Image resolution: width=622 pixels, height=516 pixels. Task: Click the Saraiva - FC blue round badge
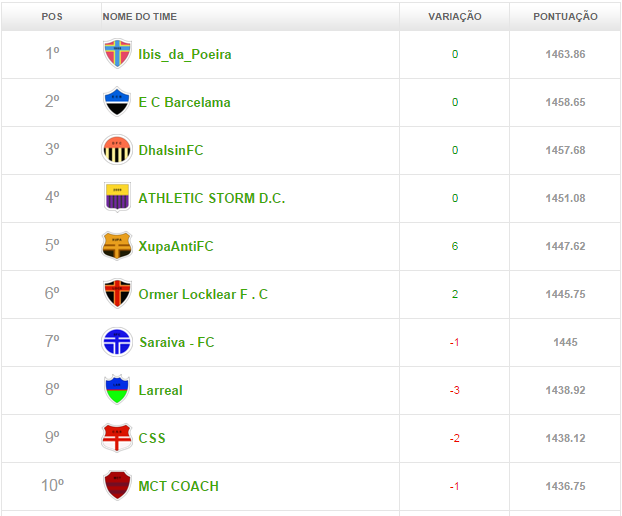117,342
